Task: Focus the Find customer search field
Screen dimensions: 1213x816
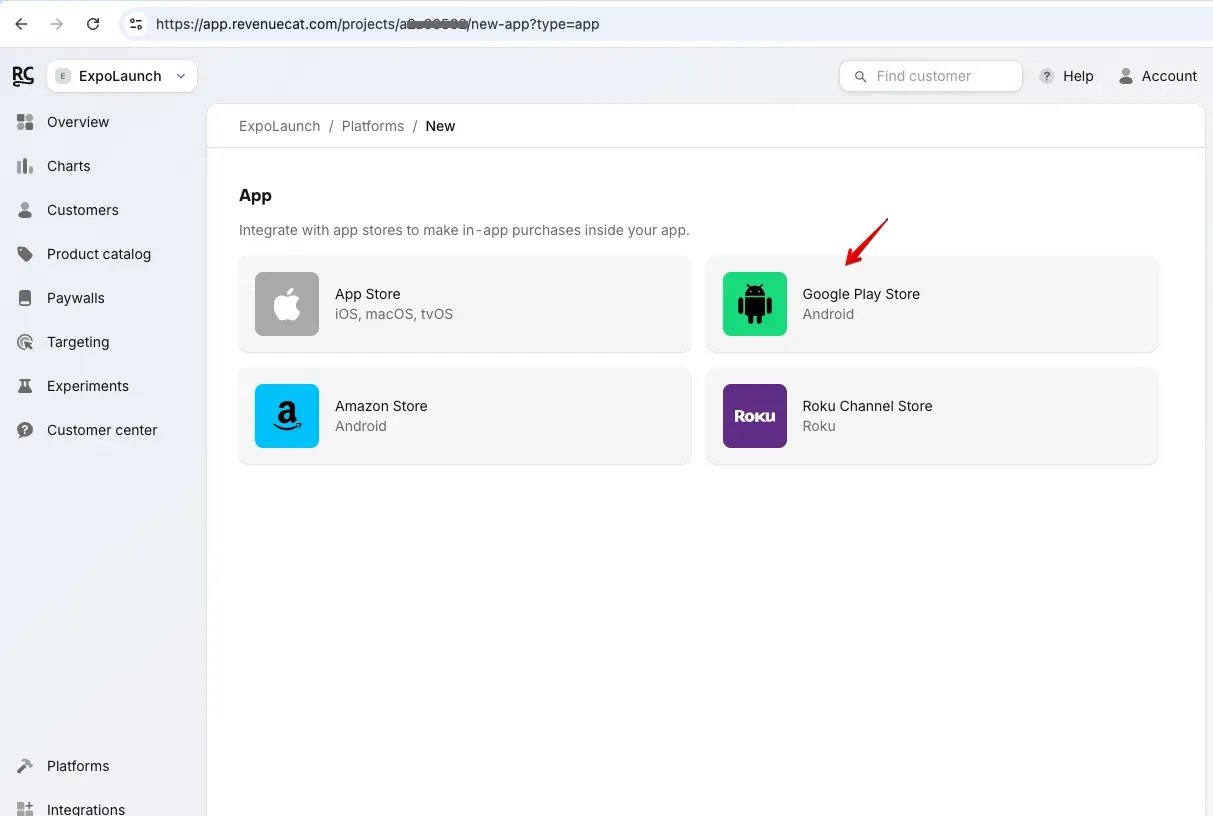Action: pos(931,76)
